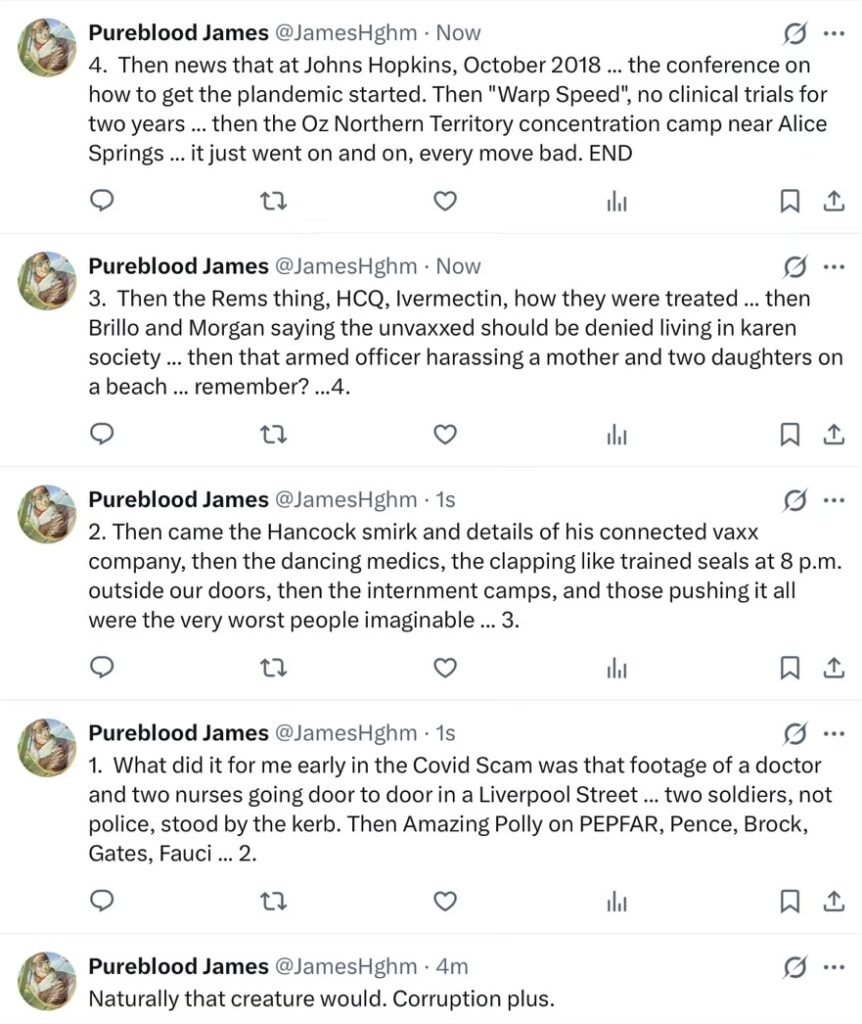
Task: Open more options menu on Hancock smirk tweet
Action: point(833,500)
